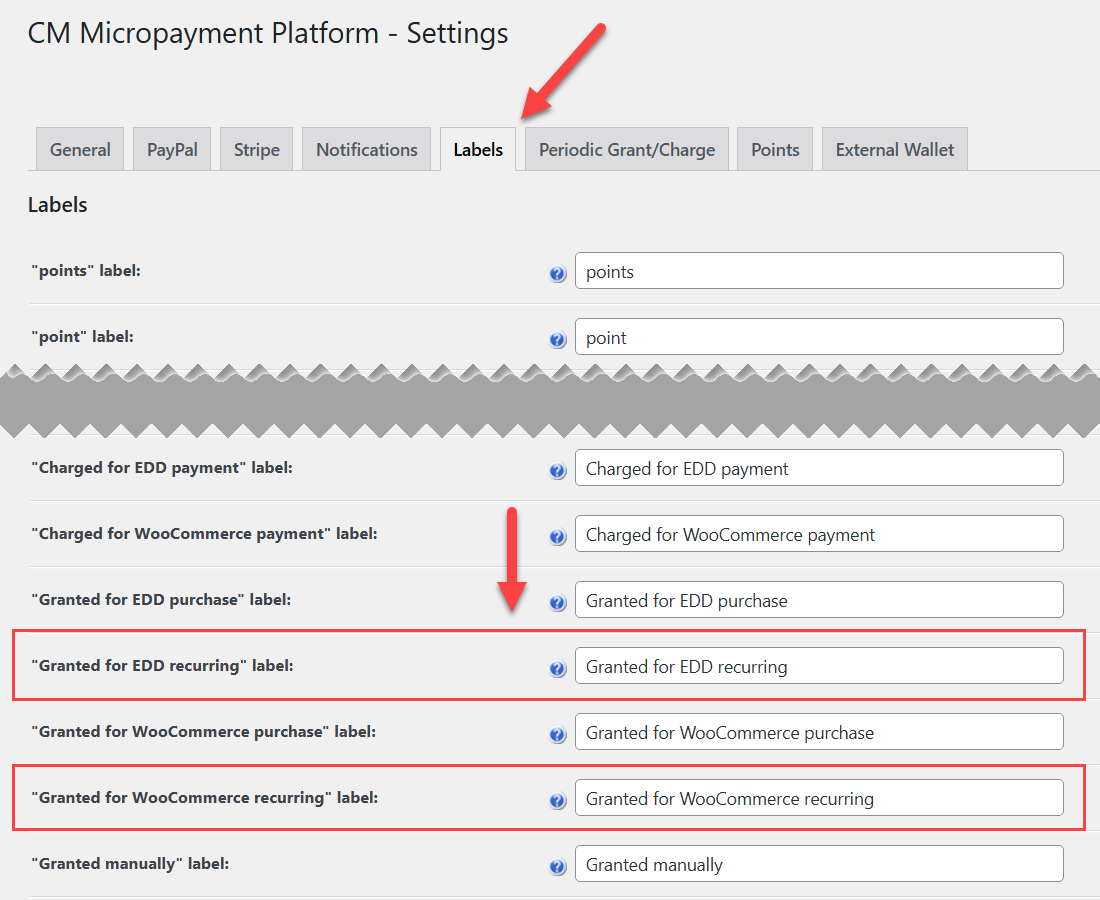1100x900 pixels.
Task: Click help icon for "point" label
Action: click(558, 340)
